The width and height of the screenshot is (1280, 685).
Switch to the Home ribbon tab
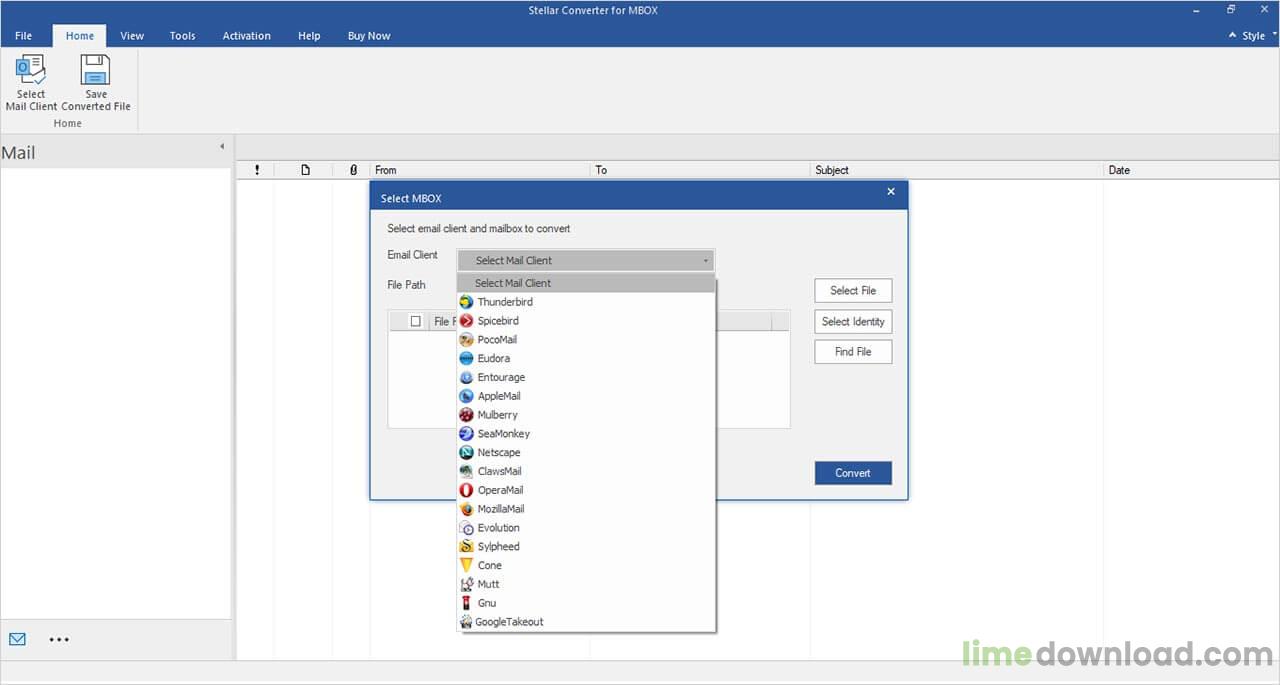coord(80,35)
